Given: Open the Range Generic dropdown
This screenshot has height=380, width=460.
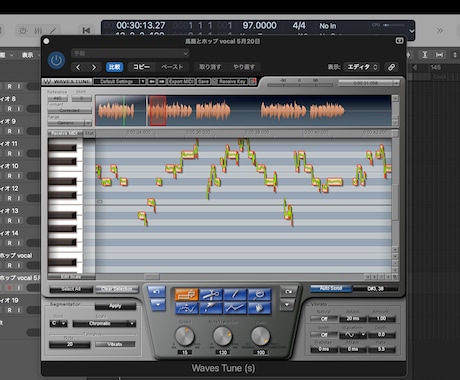Looking at the screenshot, I should (x=69, y=123).
